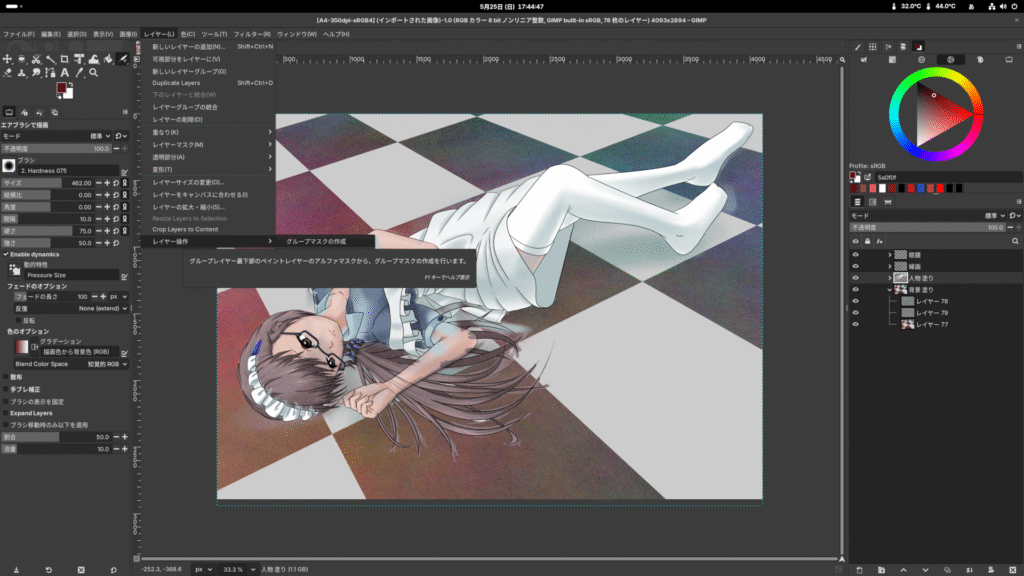The height and width of the screenshot is (576, 1024).
Task: Toggle the 反転 checkbox
Action: tap(18, 321)
